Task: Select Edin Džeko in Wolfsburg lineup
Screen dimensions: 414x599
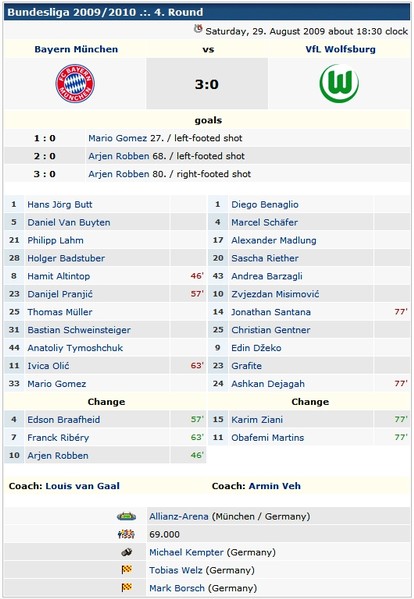Action: tap(256, 348)
